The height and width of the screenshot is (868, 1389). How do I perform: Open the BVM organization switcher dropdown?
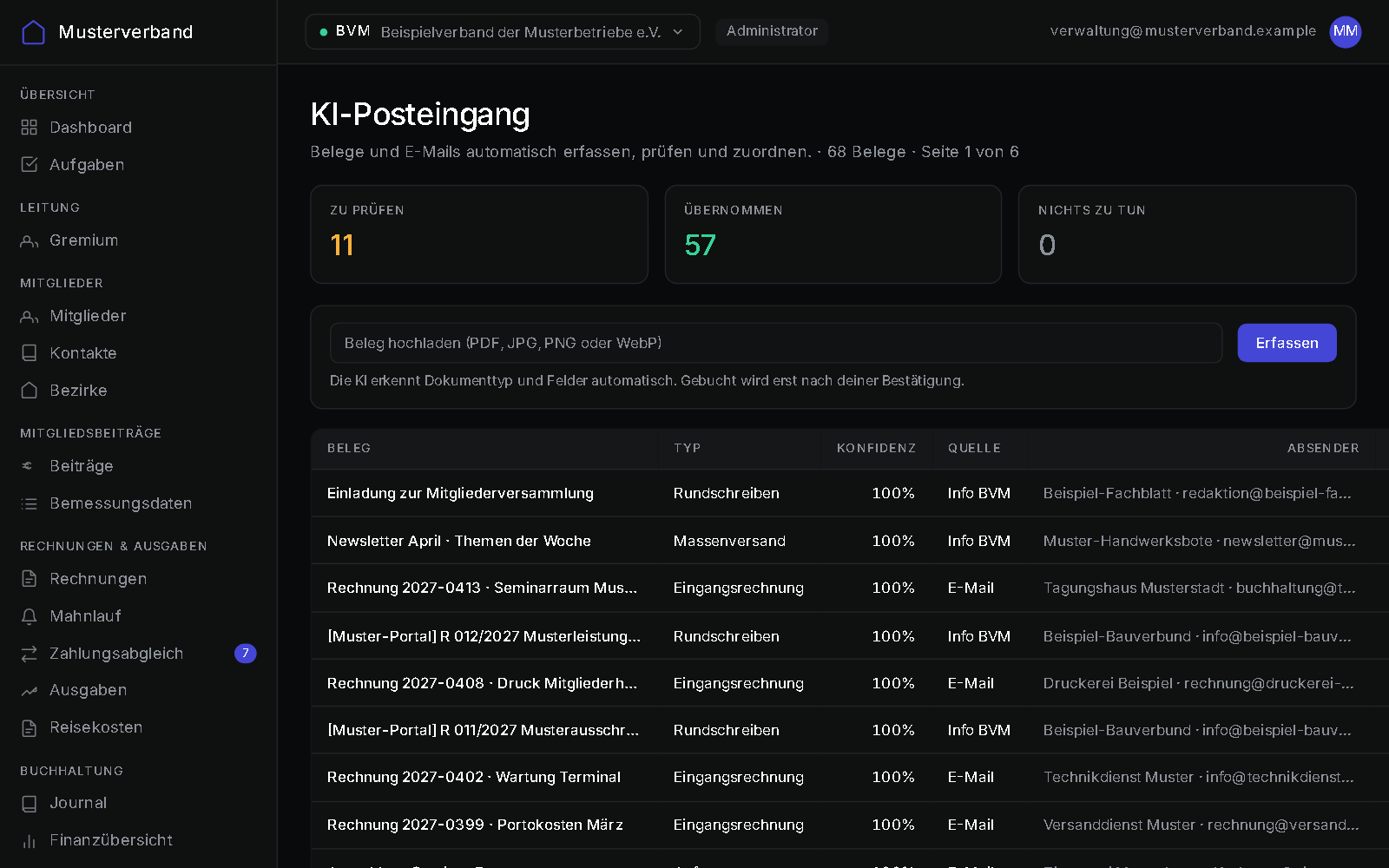[x=503, y=32]
